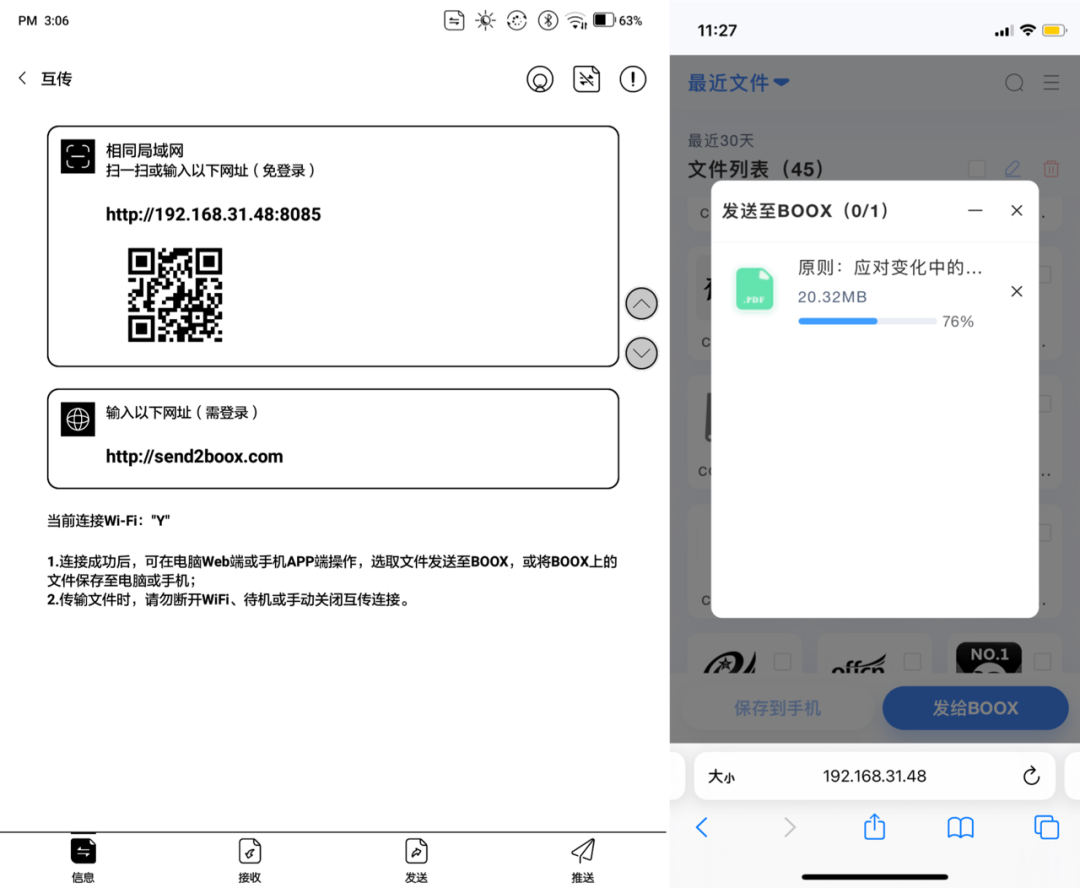Viewport: 1080px width, 888px height.
Task: Open the exclamation mark info icon
Action: (632, 79)
